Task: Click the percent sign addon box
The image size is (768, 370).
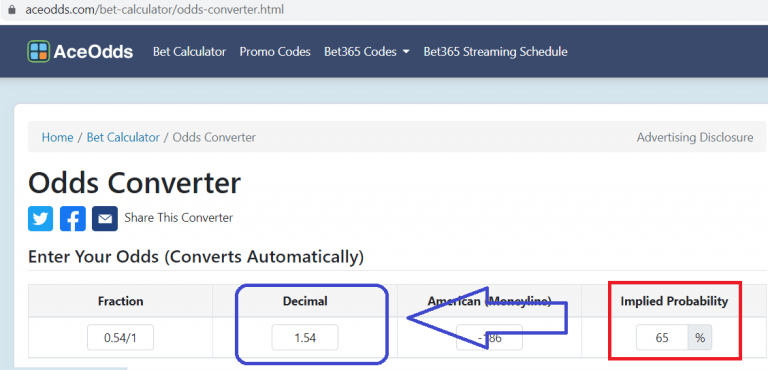Action: click(700, 338)
